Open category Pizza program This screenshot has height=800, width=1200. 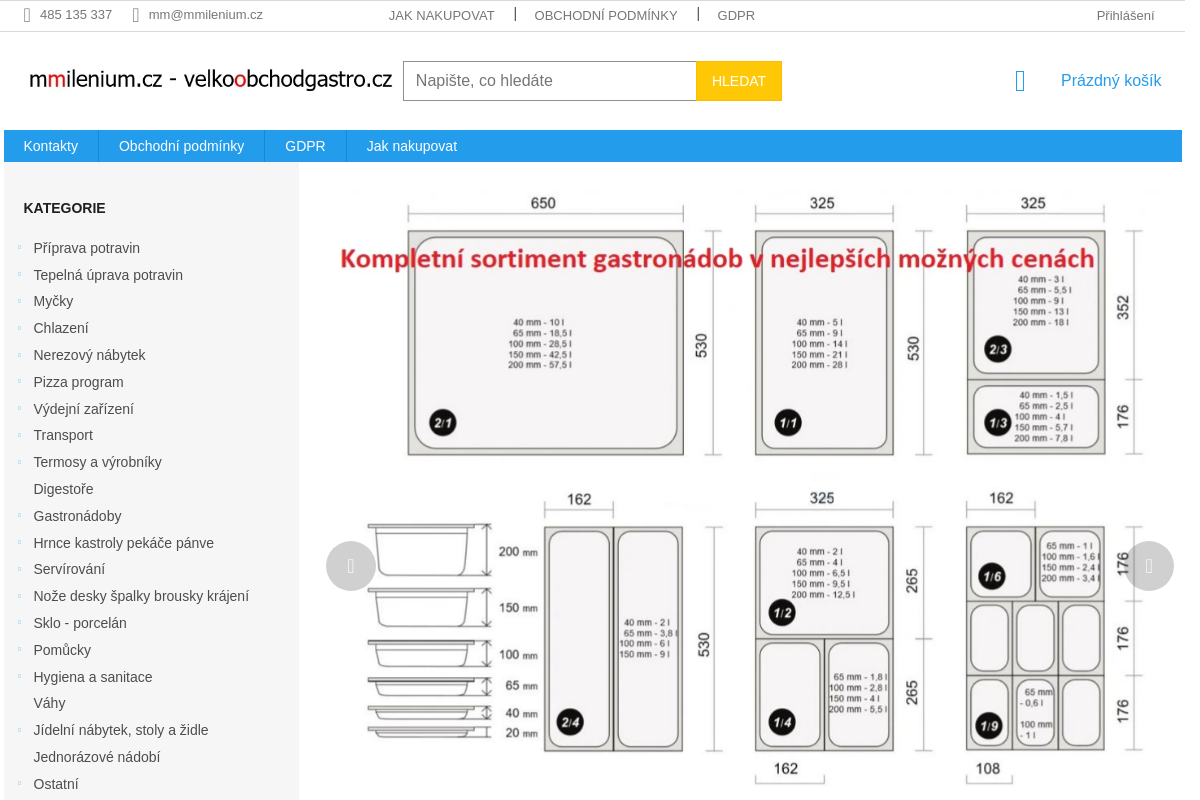click(x=78, y=382)
